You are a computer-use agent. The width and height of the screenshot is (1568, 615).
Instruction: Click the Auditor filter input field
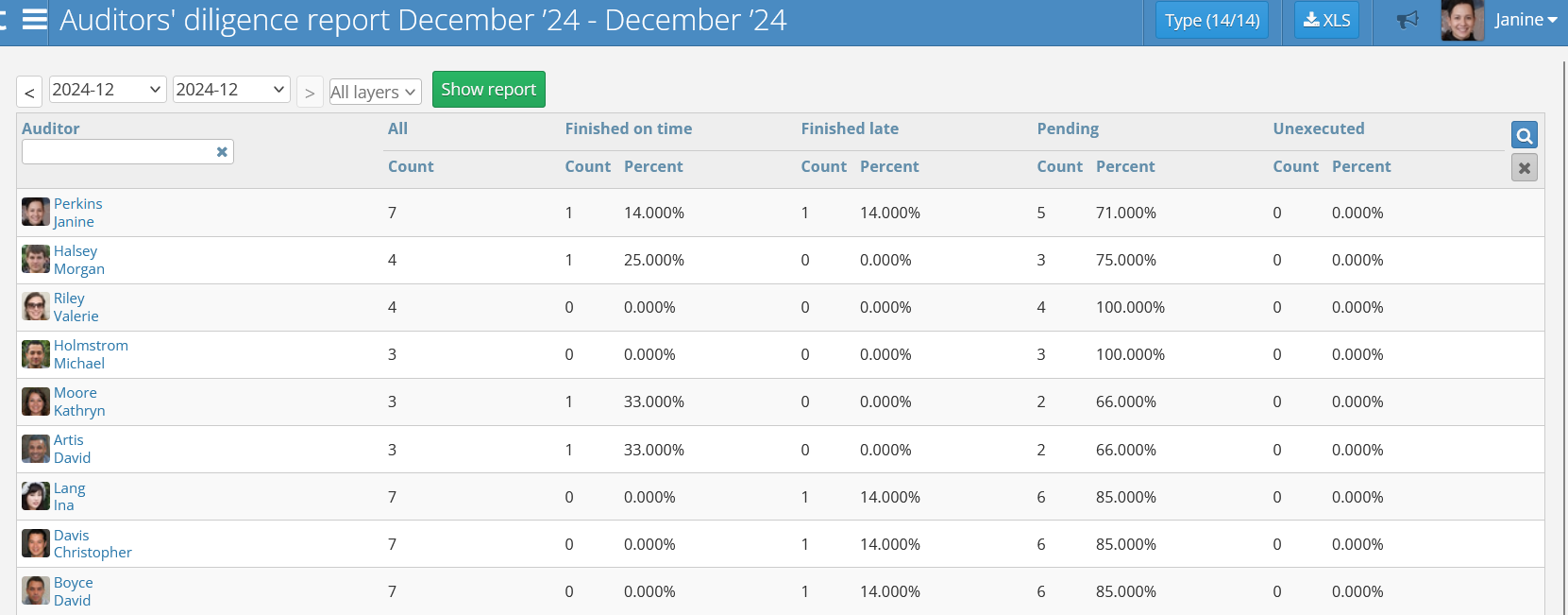click(118, 152)
